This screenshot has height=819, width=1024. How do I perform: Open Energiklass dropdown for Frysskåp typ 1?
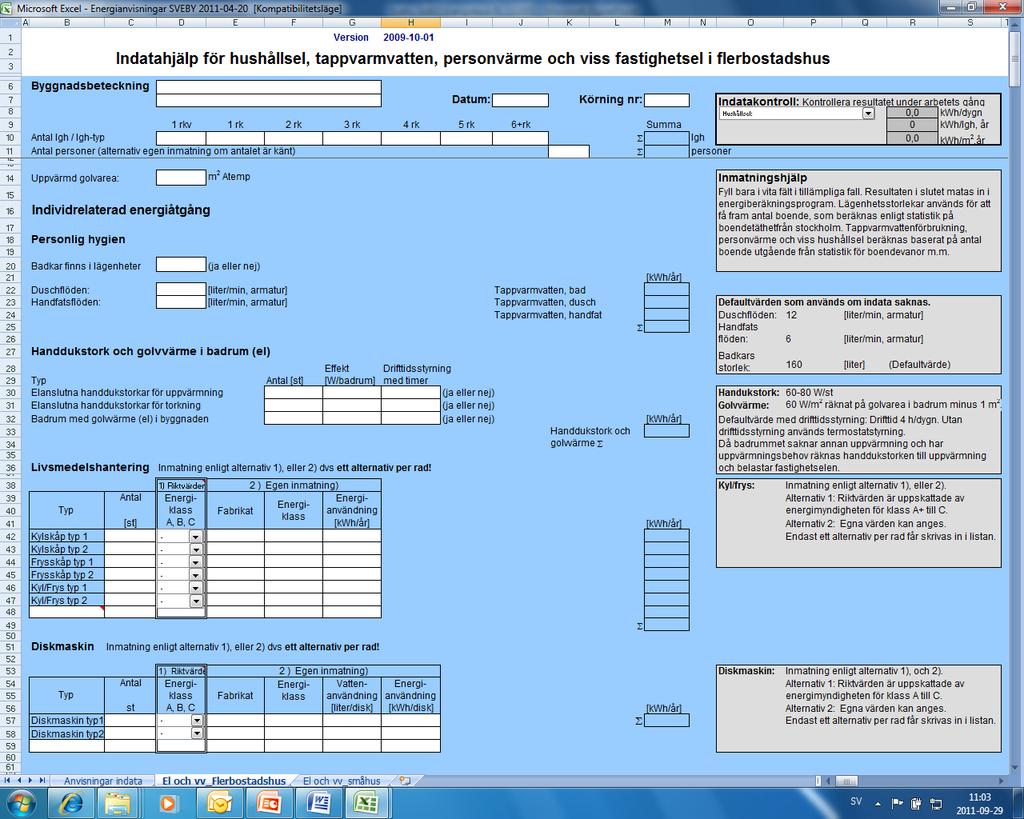[x=196, y=562]
